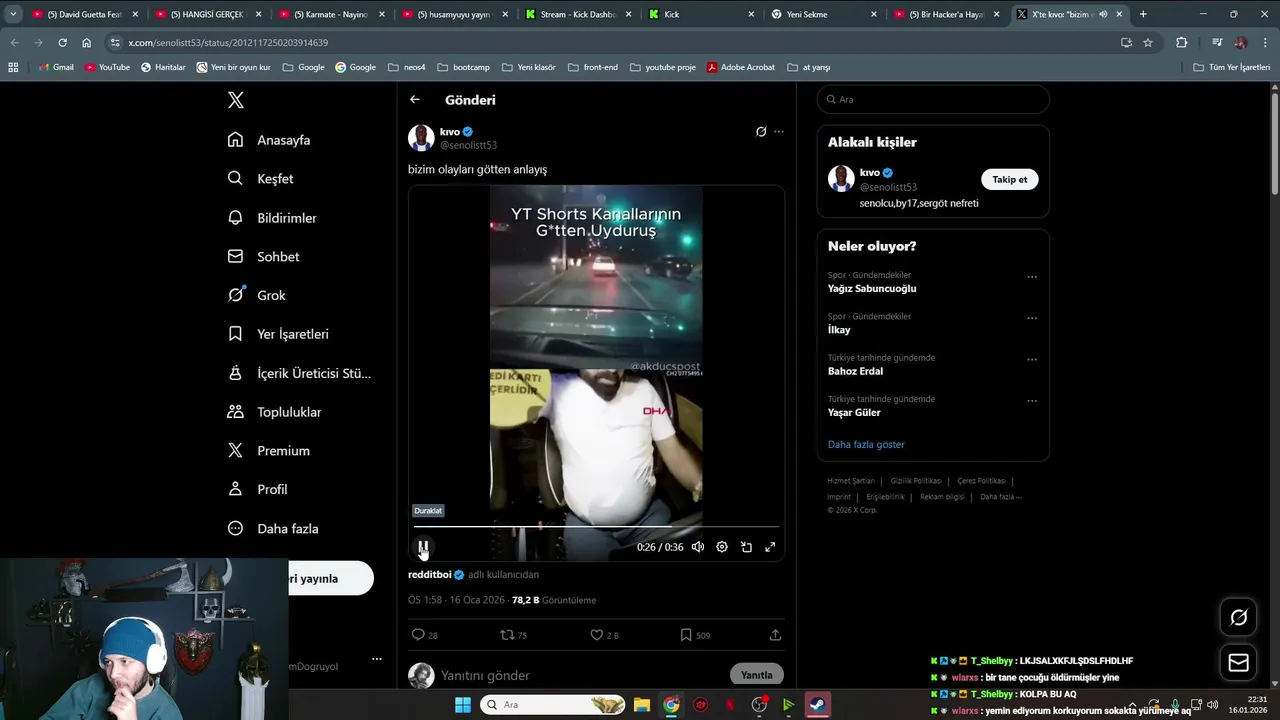The image size is (1280, 720).
Task: Open File Explorer from the taskbar
Action: 642,705
